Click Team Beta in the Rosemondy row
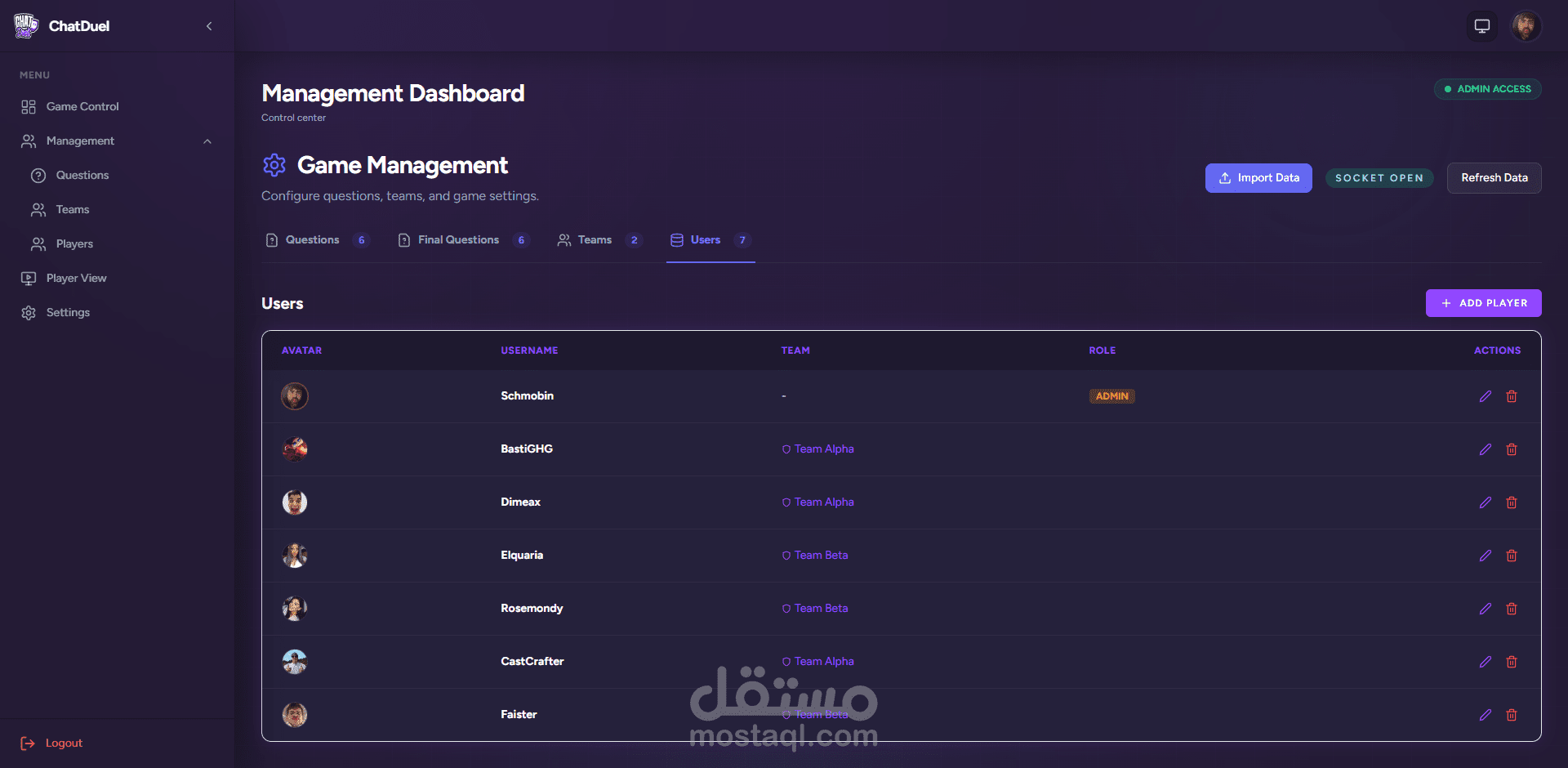 [815, 609]
